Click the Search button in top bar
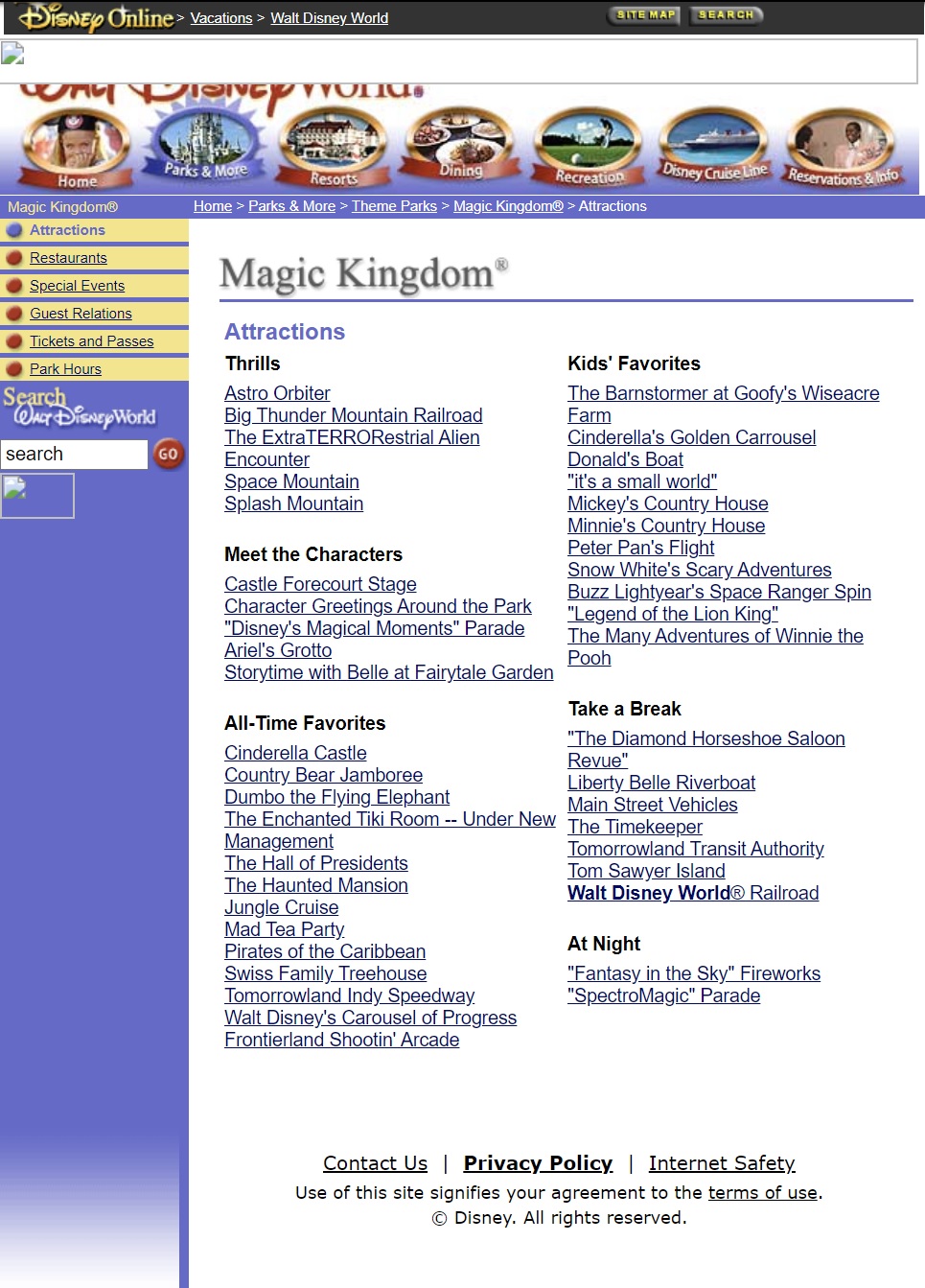This screenshot has width=925, height=1288. click(726, 15)
